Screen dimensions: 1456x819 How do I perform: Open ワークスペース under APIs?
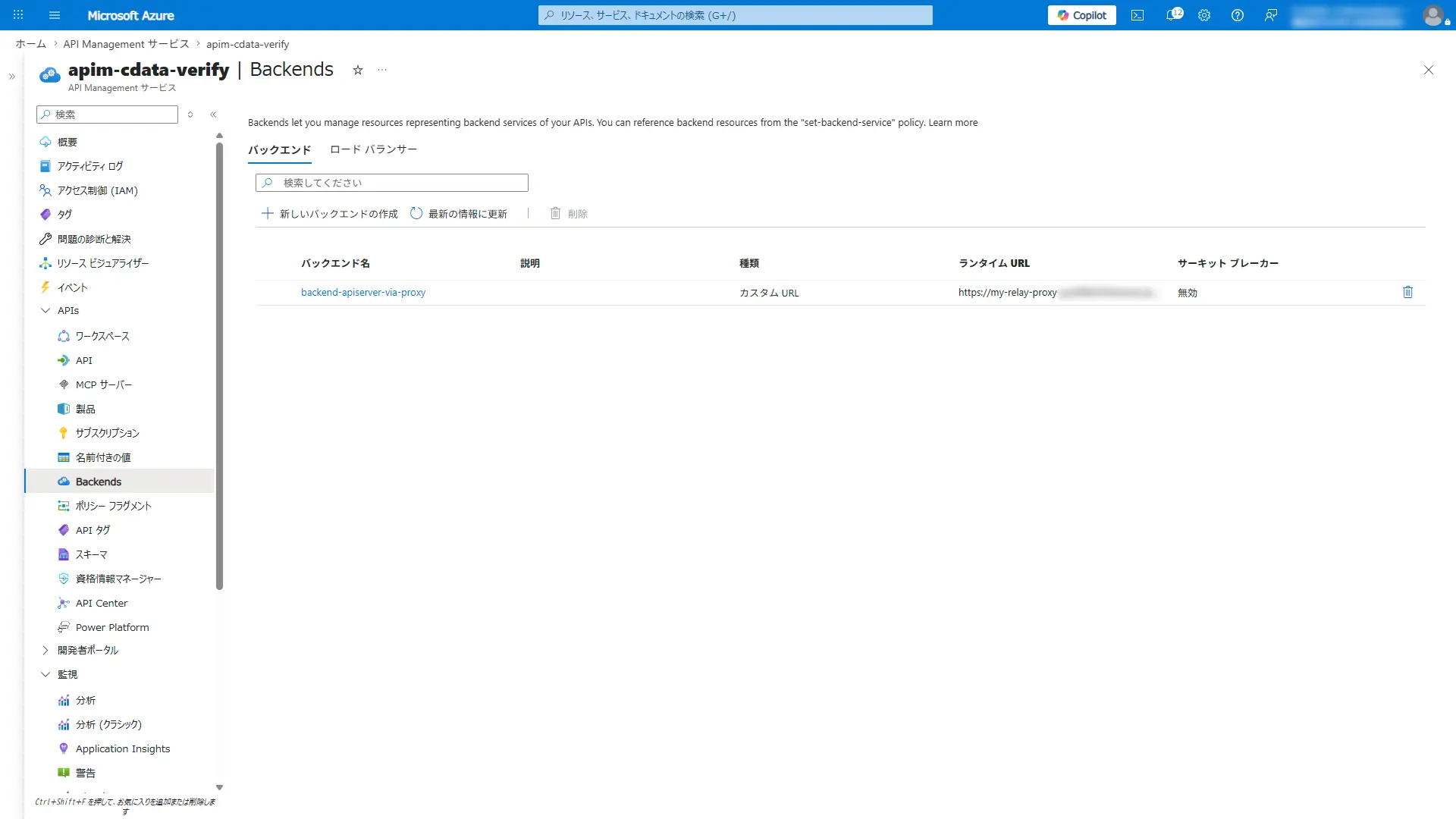(x=102, y=336)
